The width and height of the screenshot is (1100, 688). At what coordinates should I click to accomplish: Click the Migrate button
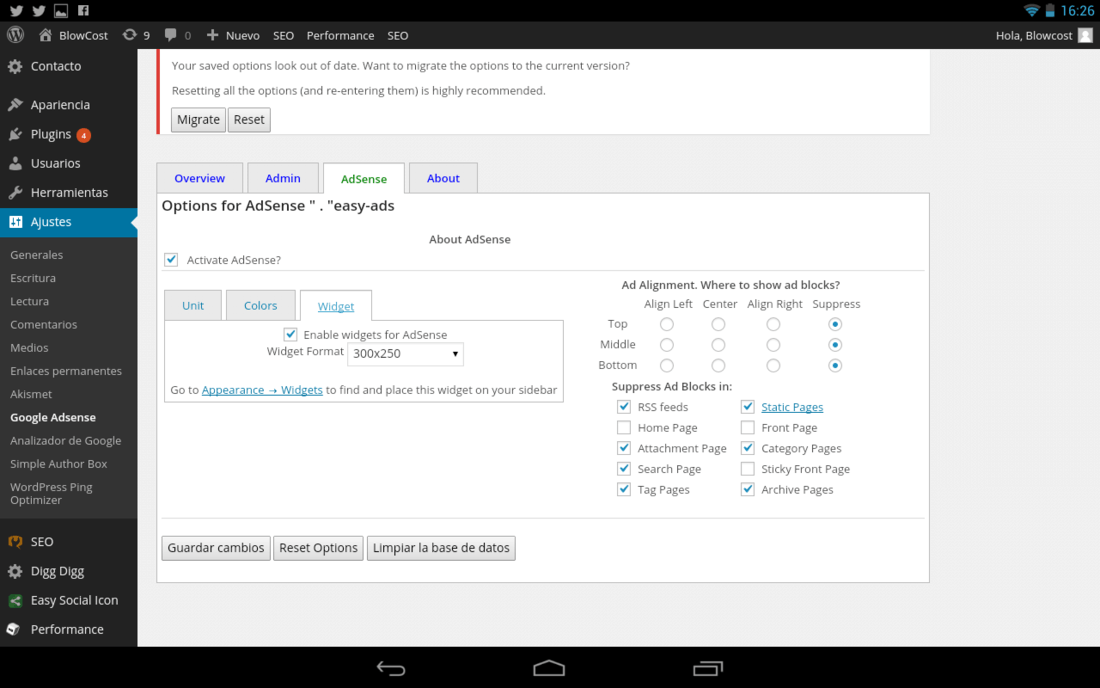pos(199,120)
